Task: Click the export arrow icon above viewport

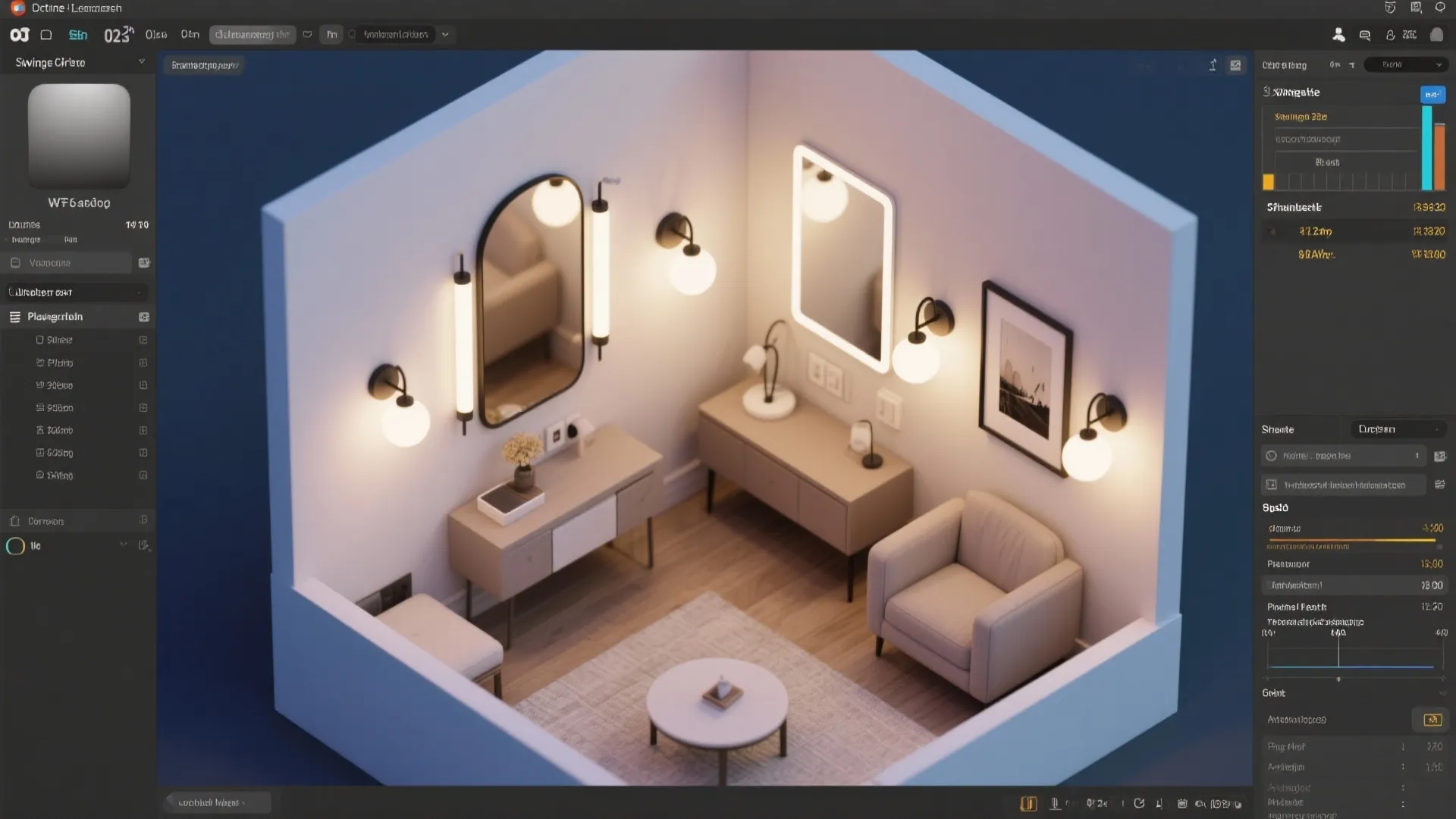Action: 1213,65
